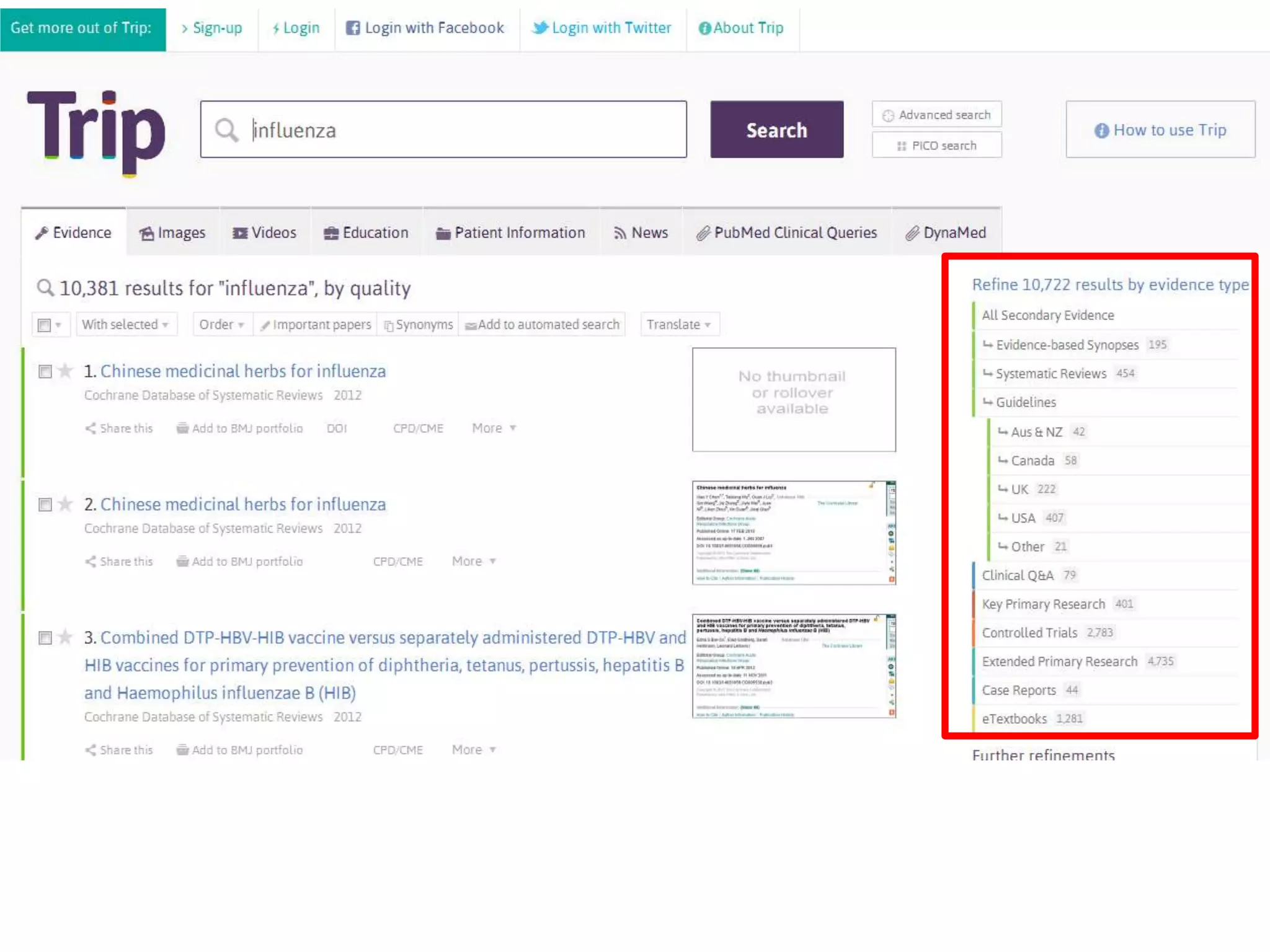The width and height of the screenshot is (1270, 952).
Task: Click the thumbnail preview of result 2
Action: (793, 532)
